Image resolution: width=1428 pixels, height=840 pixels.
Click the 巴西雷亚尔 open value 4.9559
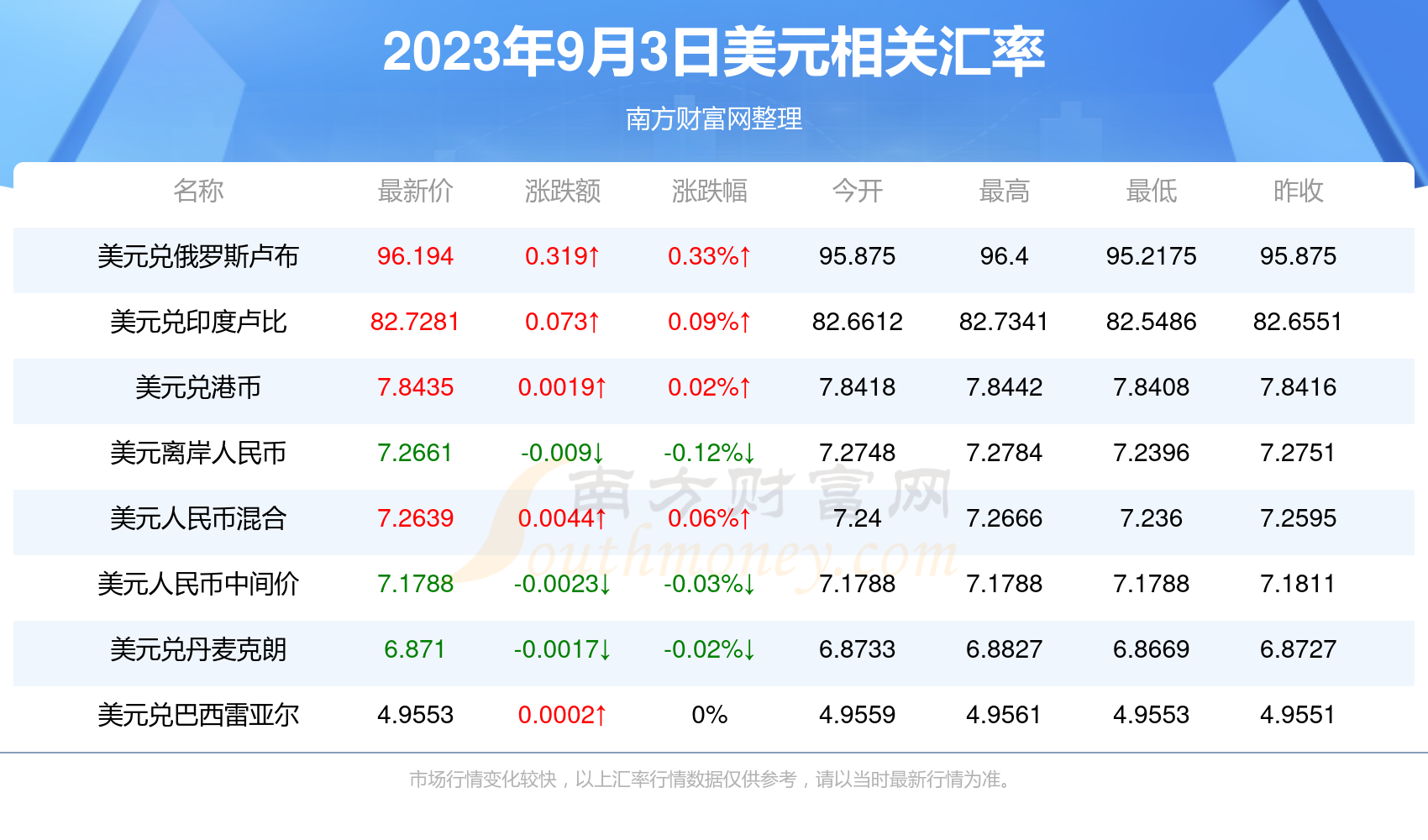pos(857,715)
